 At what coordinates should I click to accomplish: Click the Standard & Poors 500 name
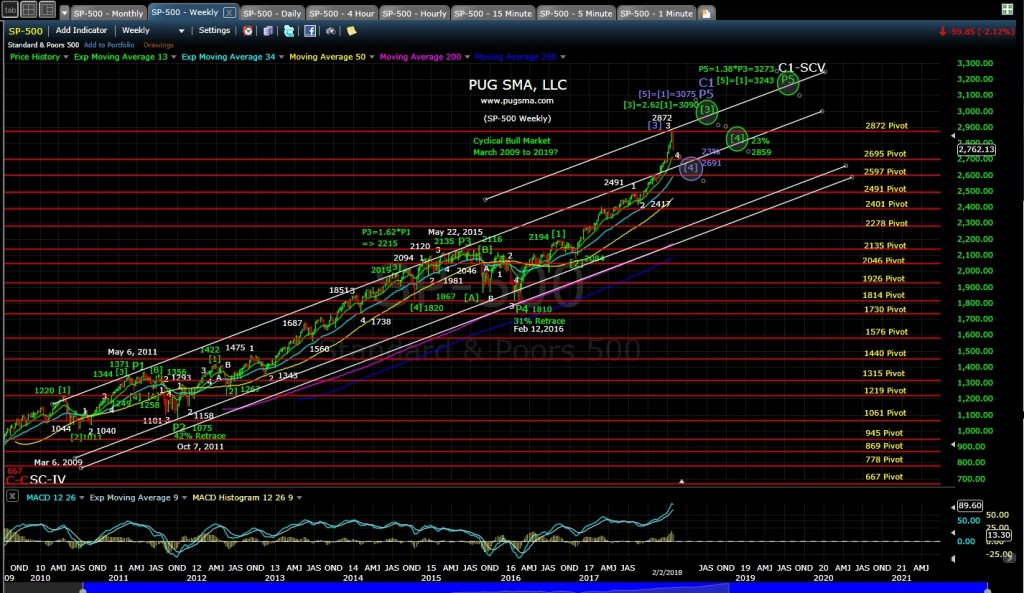(x=43, y=45)
